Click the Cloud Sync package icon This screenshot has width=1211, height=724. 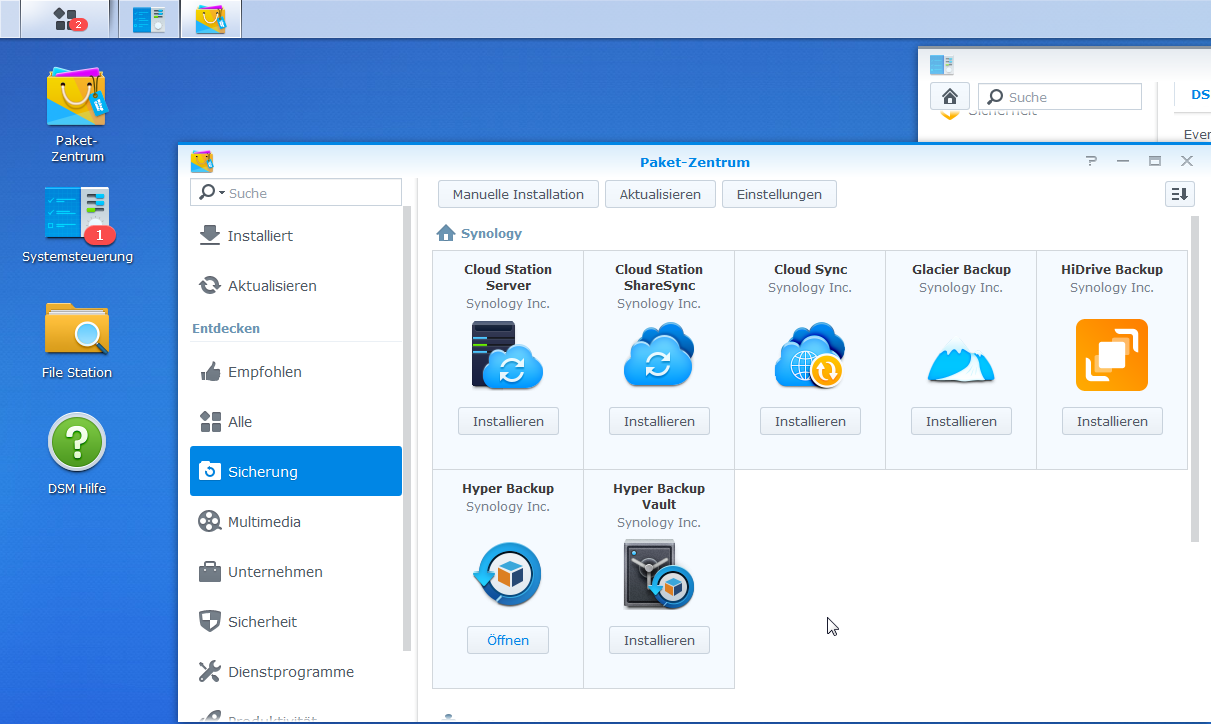810,355
